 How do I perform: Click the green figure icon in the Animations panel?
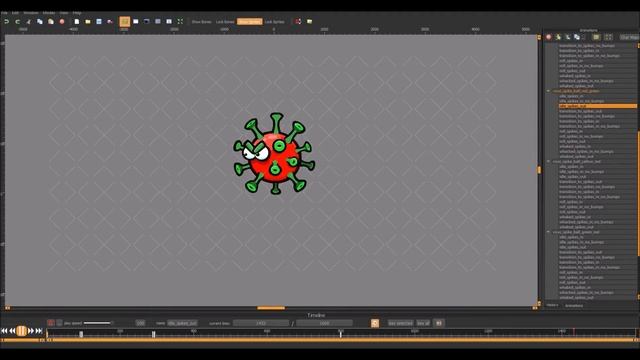click(x=558, y=37)
